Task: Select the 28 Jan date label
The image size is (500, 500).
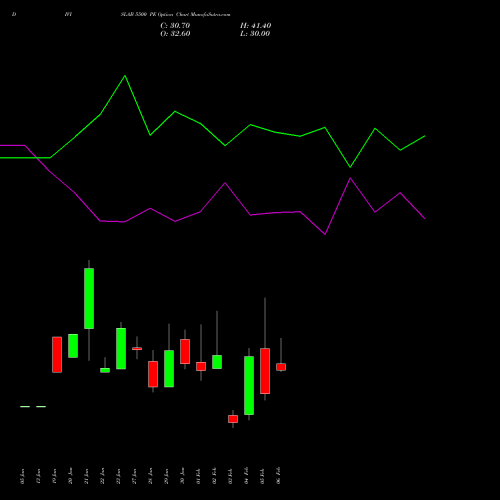Action: click(150, 476)
